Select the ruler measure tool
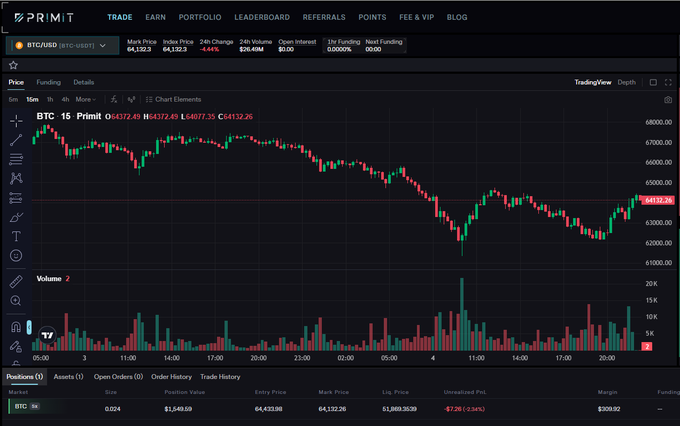 click(x=16, y=282)
